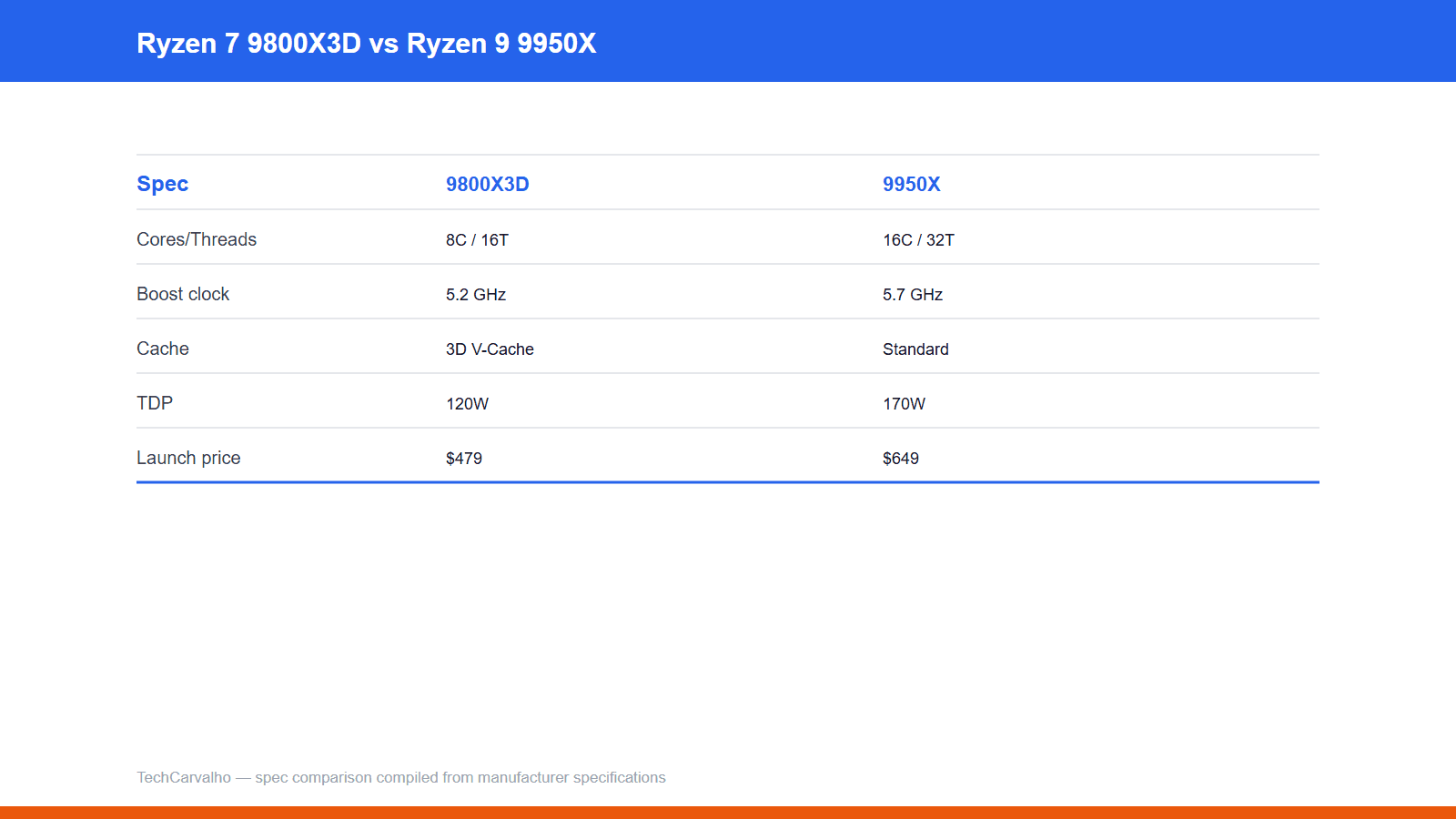Select the '9800X3D' column header

pyautogui.click(x=488, y=184)
